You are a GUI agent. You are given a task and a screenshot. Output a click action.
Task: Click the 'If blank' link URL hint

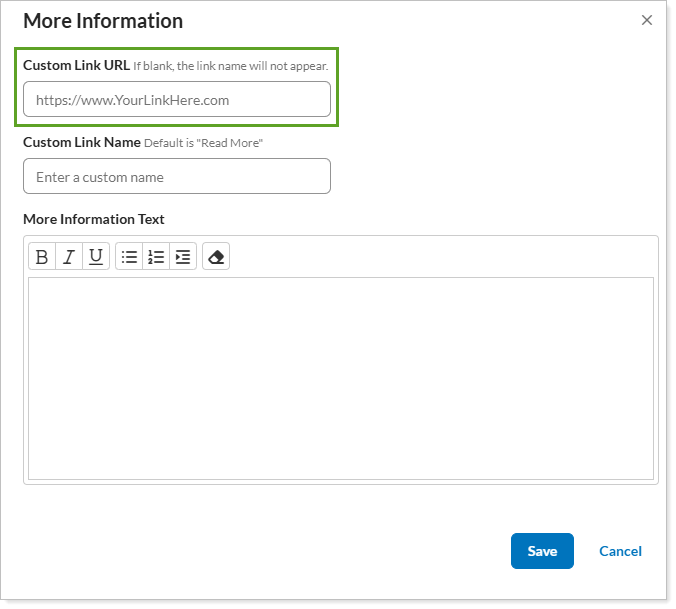click(231, 66)
